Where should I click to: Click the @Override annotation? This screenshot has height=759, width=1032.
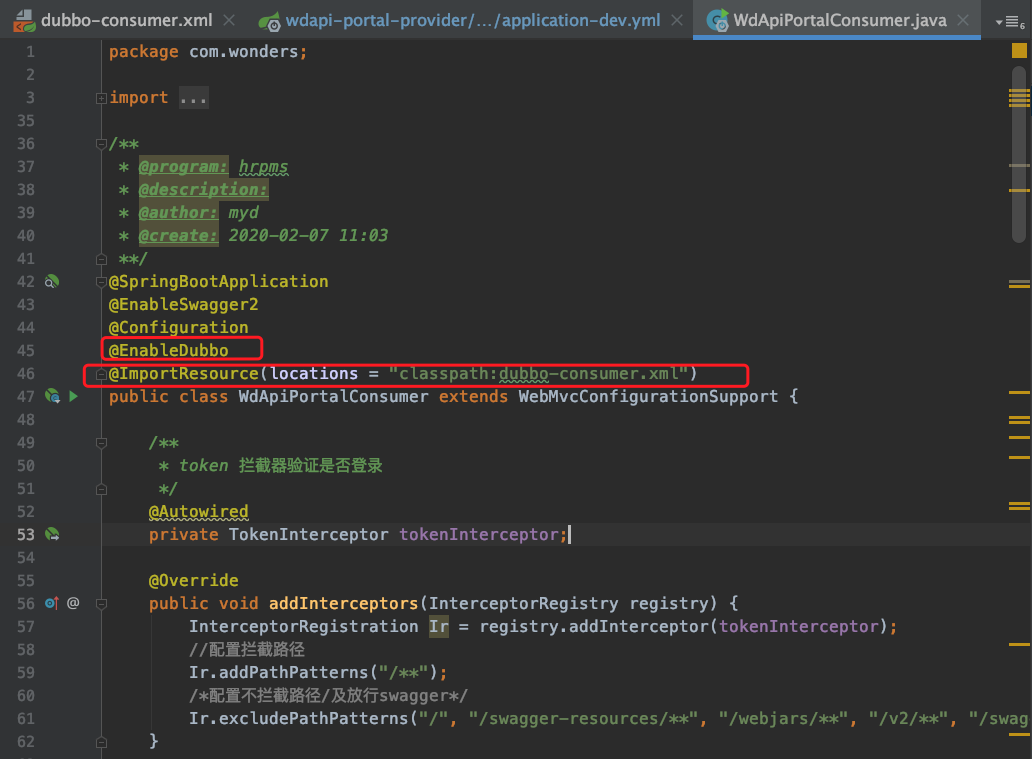(194, 581)
